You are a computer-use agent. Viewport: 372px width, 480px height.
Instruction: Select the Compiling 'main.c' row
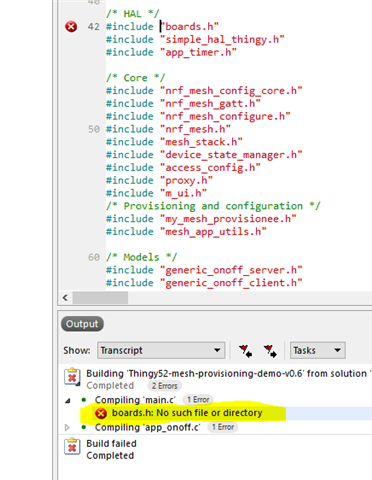[x=135, y=400]
